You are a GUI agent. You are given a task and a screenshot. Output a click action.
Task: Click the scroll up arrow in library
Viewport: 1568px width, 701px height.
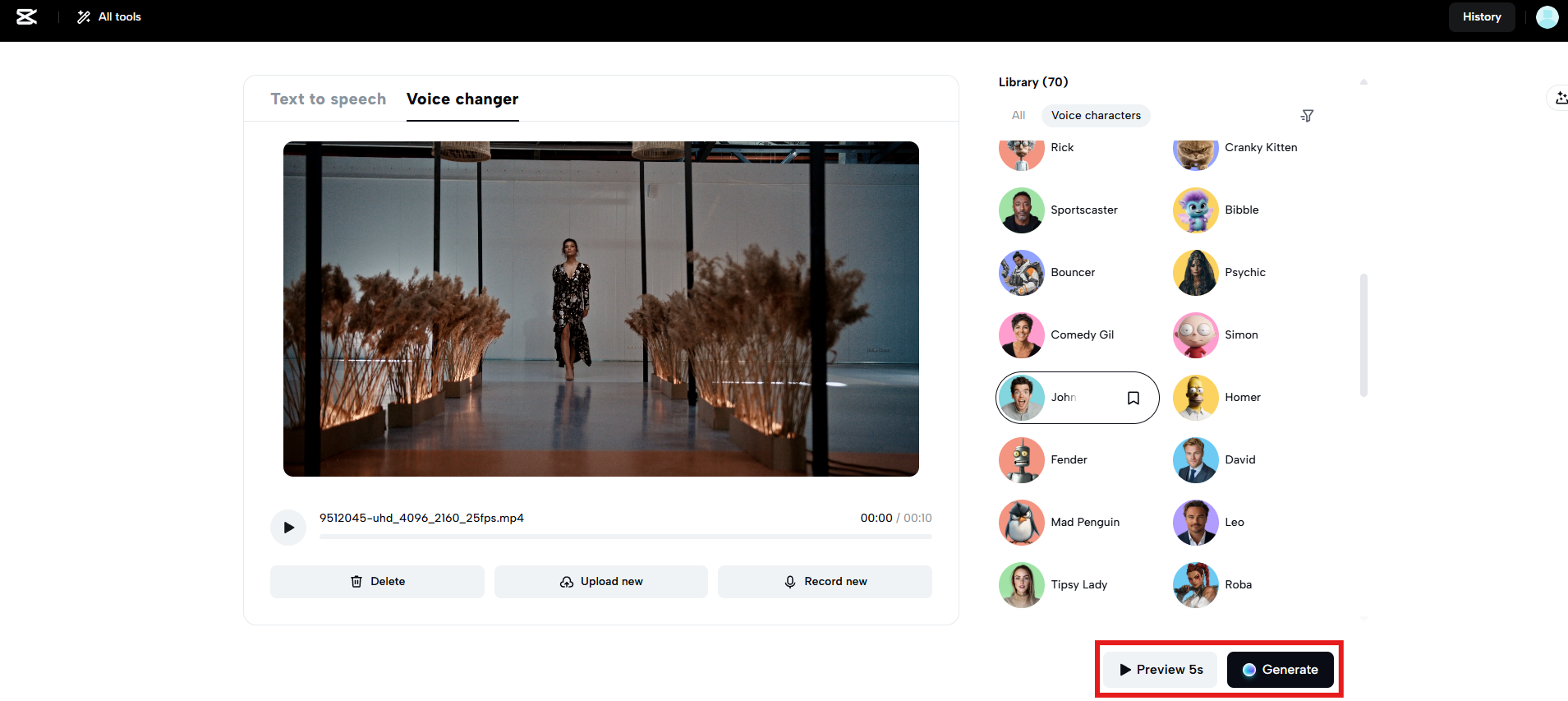click(x=1363, y=82)
